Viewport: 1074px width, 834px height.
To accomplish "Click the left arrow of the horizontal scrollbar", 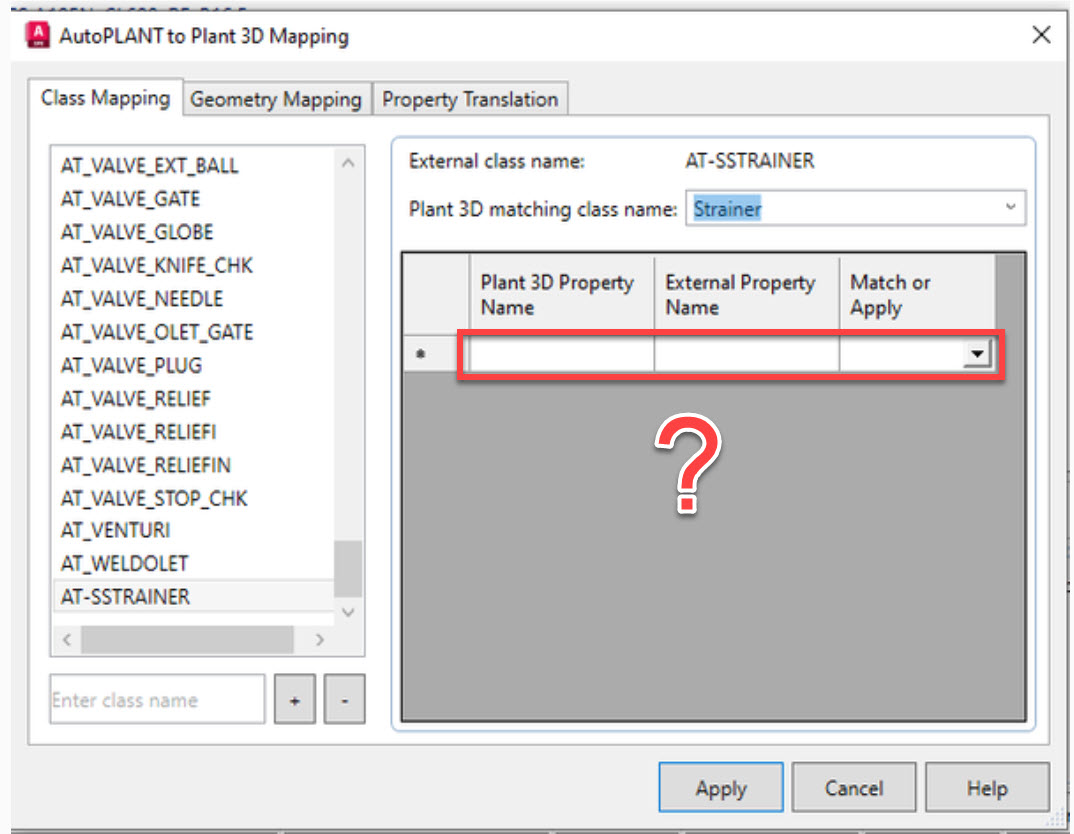I will click(66, 639).
